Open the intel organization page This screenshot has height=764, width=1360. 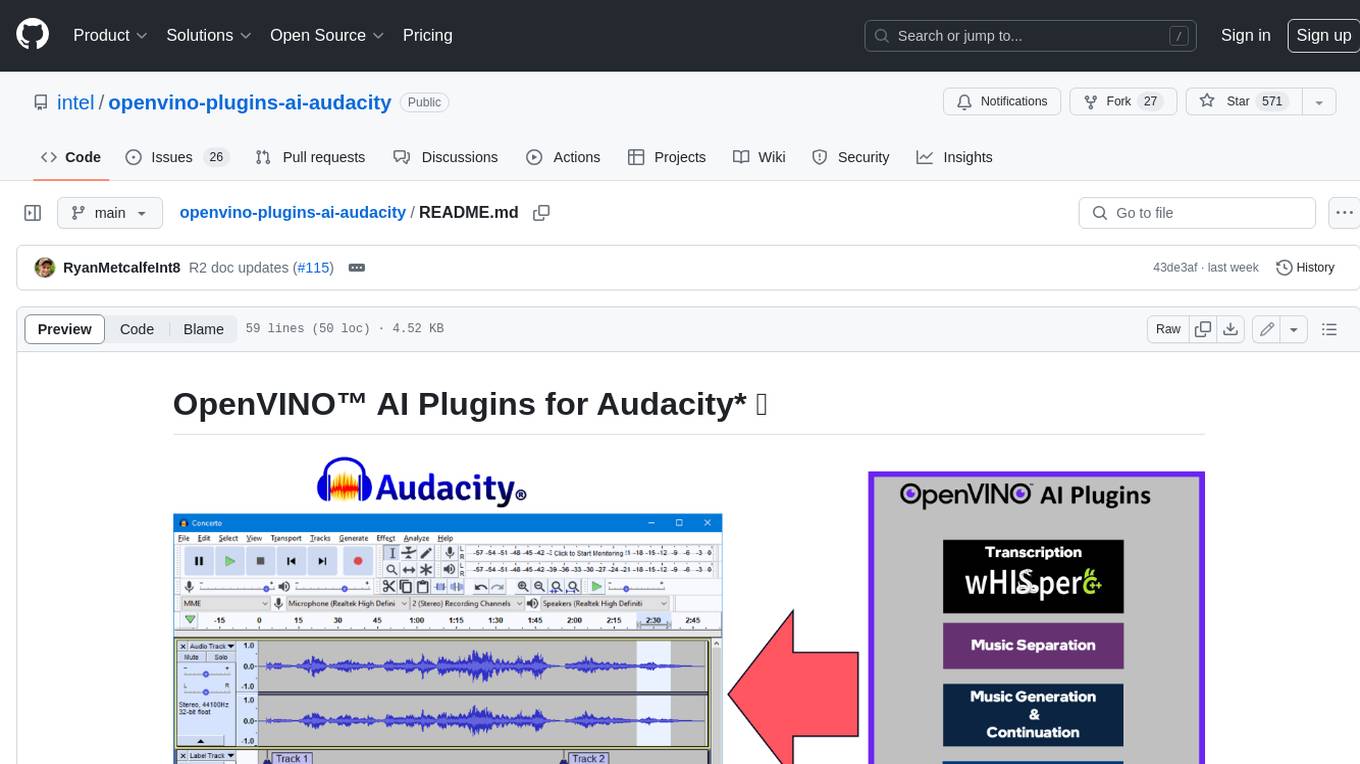coord(75,102)
